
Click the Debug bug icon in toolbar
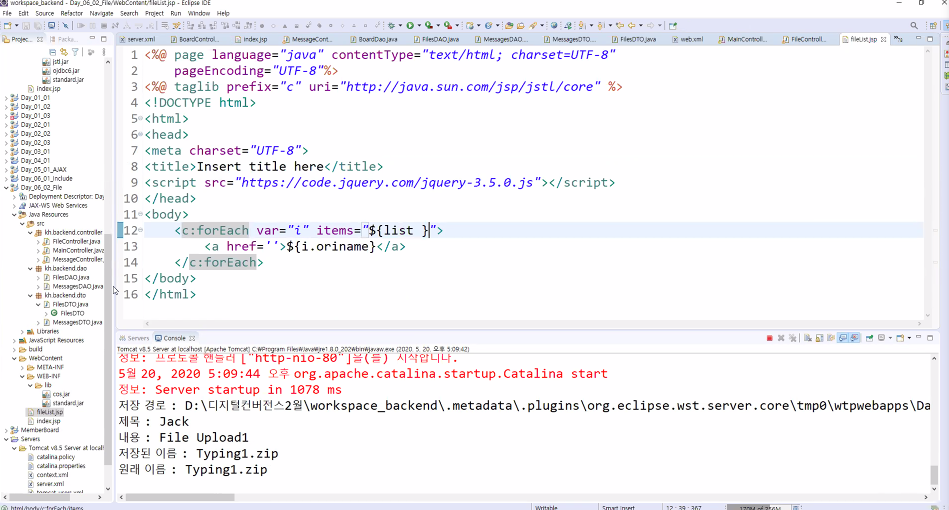point(391,25)
